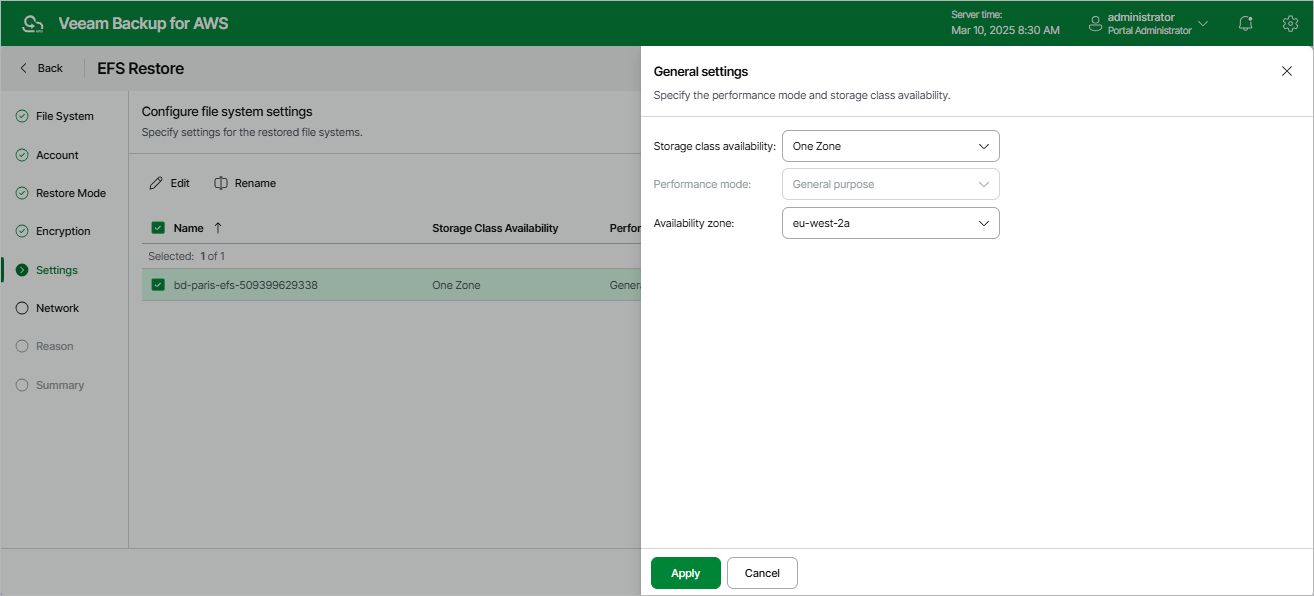The height and width of the screenshot is (596, 1314).
Task: Click the Edit pencil icon
Action: point(156,183)
